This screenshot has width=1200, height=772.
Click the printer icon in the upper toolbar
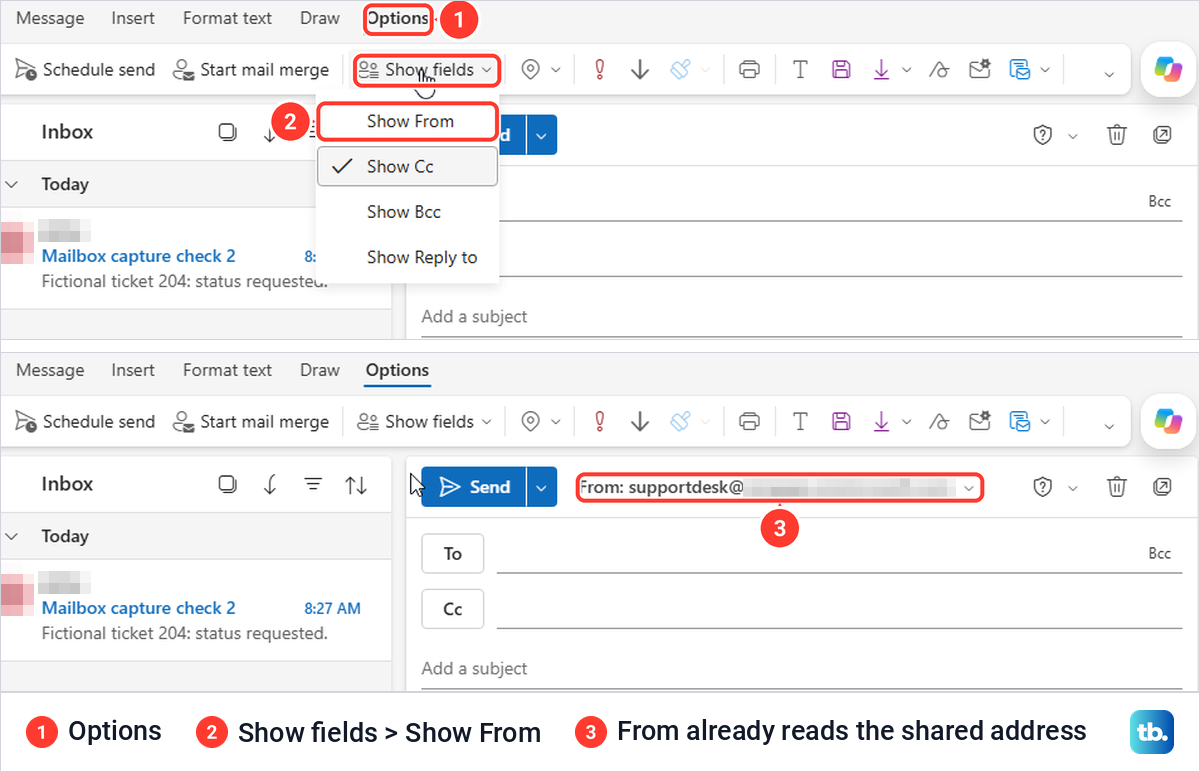point(749,69)
